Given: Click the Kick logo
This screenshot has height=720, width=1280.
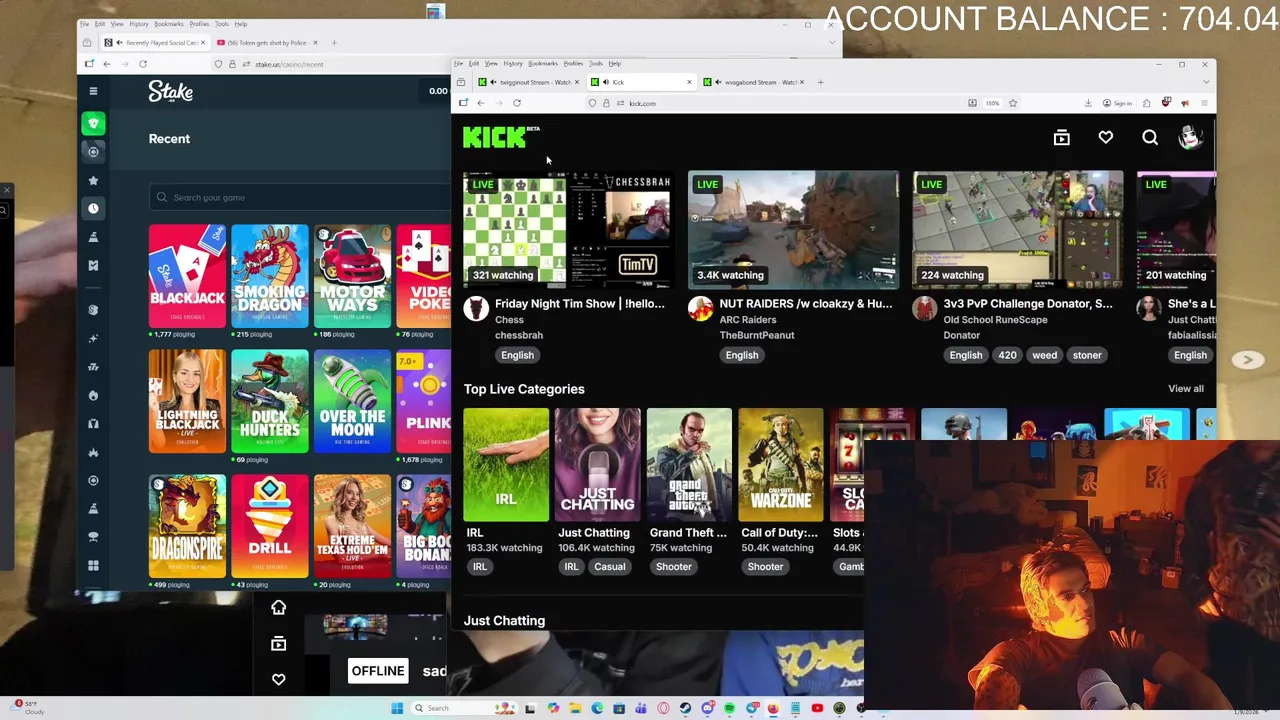Looking at the screenshot, I should (x=499, y=137).
